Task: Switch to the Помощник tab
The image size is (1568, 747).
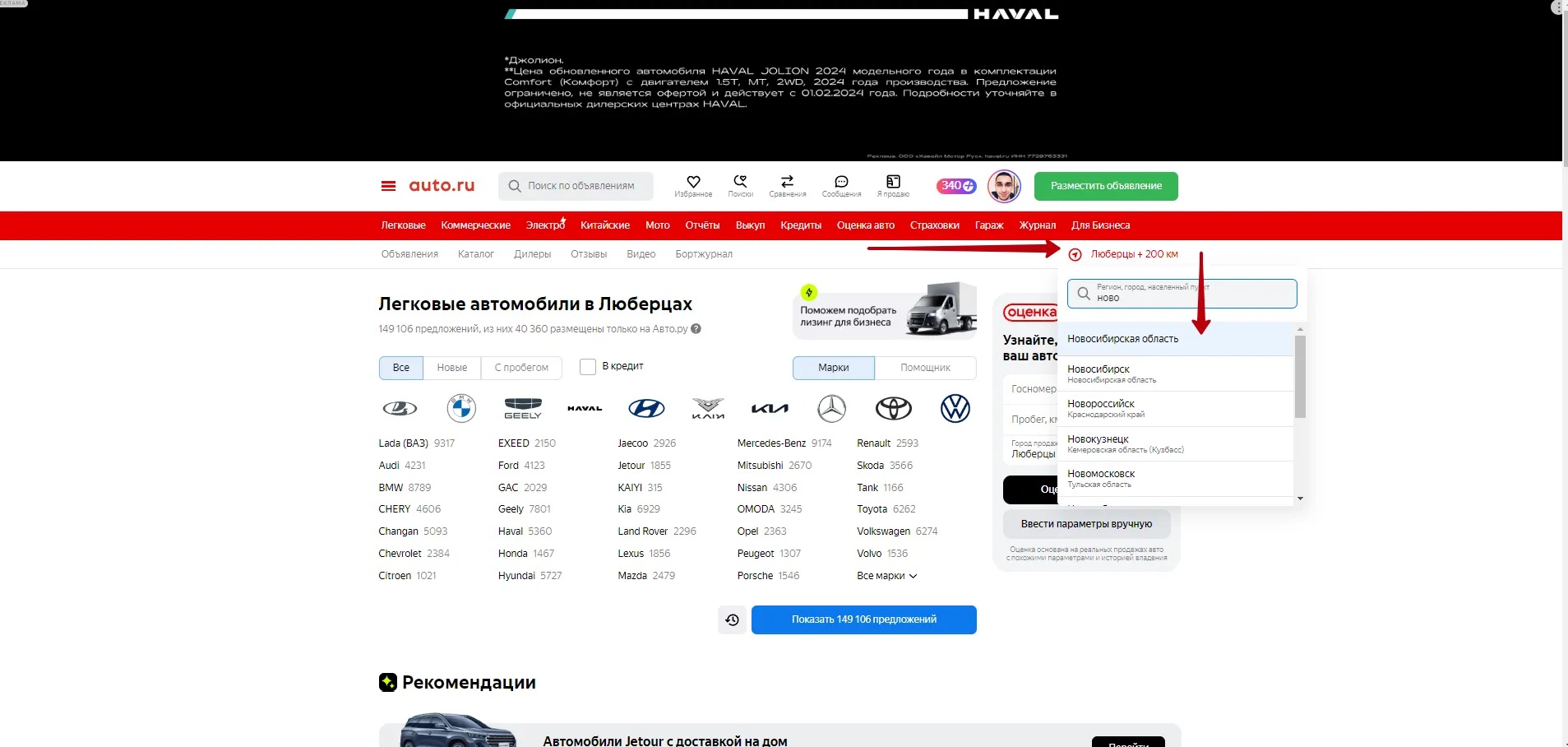Action: [925, 368]
